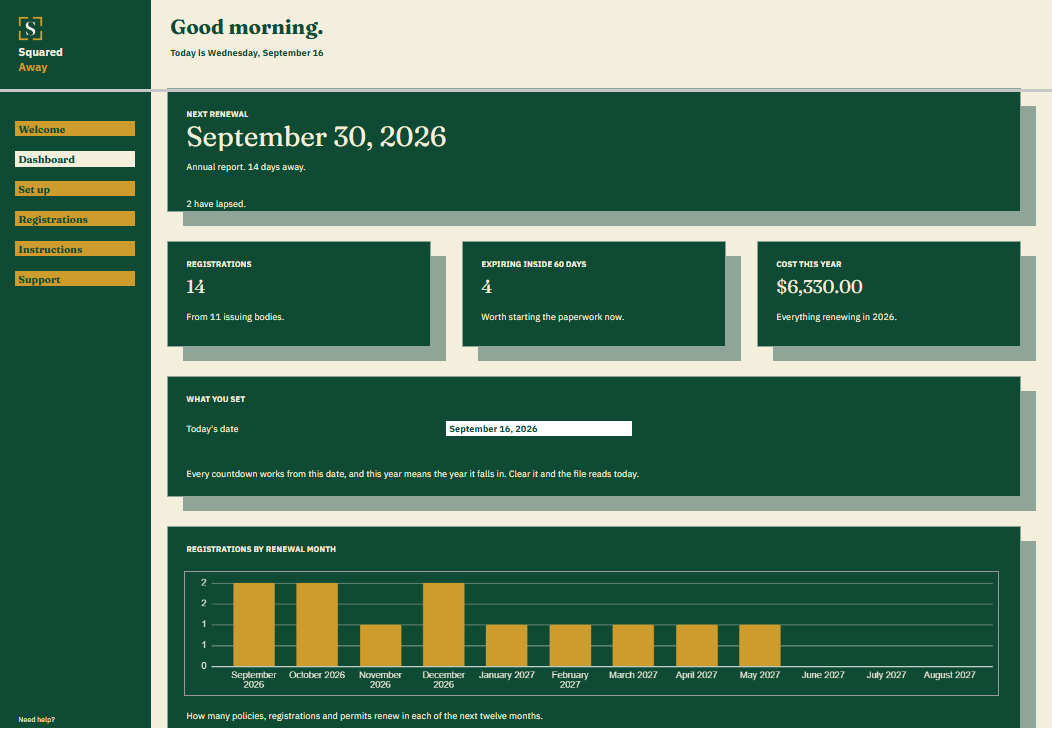Click the 'Annual report. 14 days away.' text
This screenshot has width=1052, height=729.
coord(246,167)
